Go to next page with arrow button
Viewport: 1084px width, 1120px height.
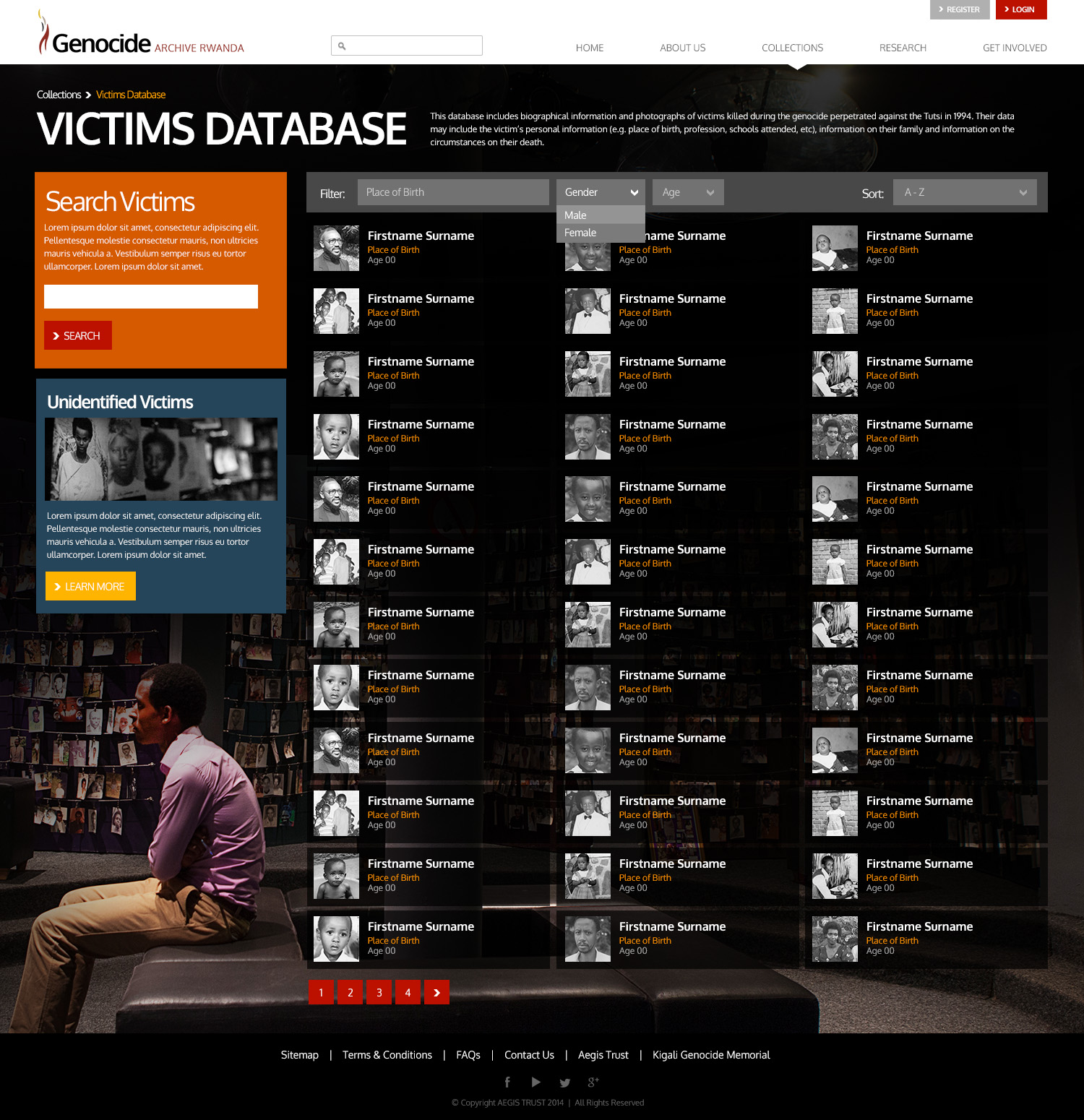(436, 992)
